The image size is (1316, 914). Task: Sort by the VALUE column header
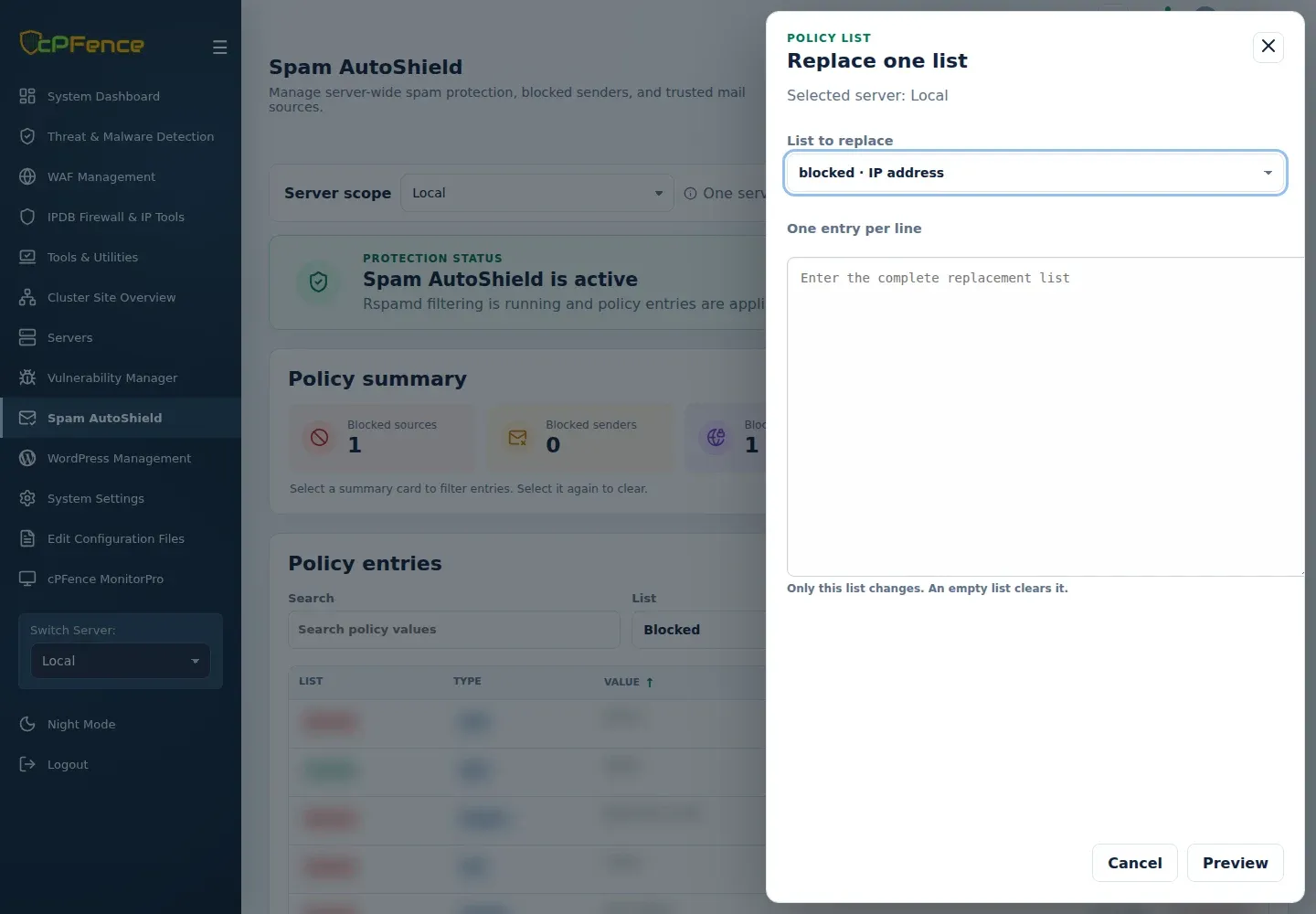[629, 682]
